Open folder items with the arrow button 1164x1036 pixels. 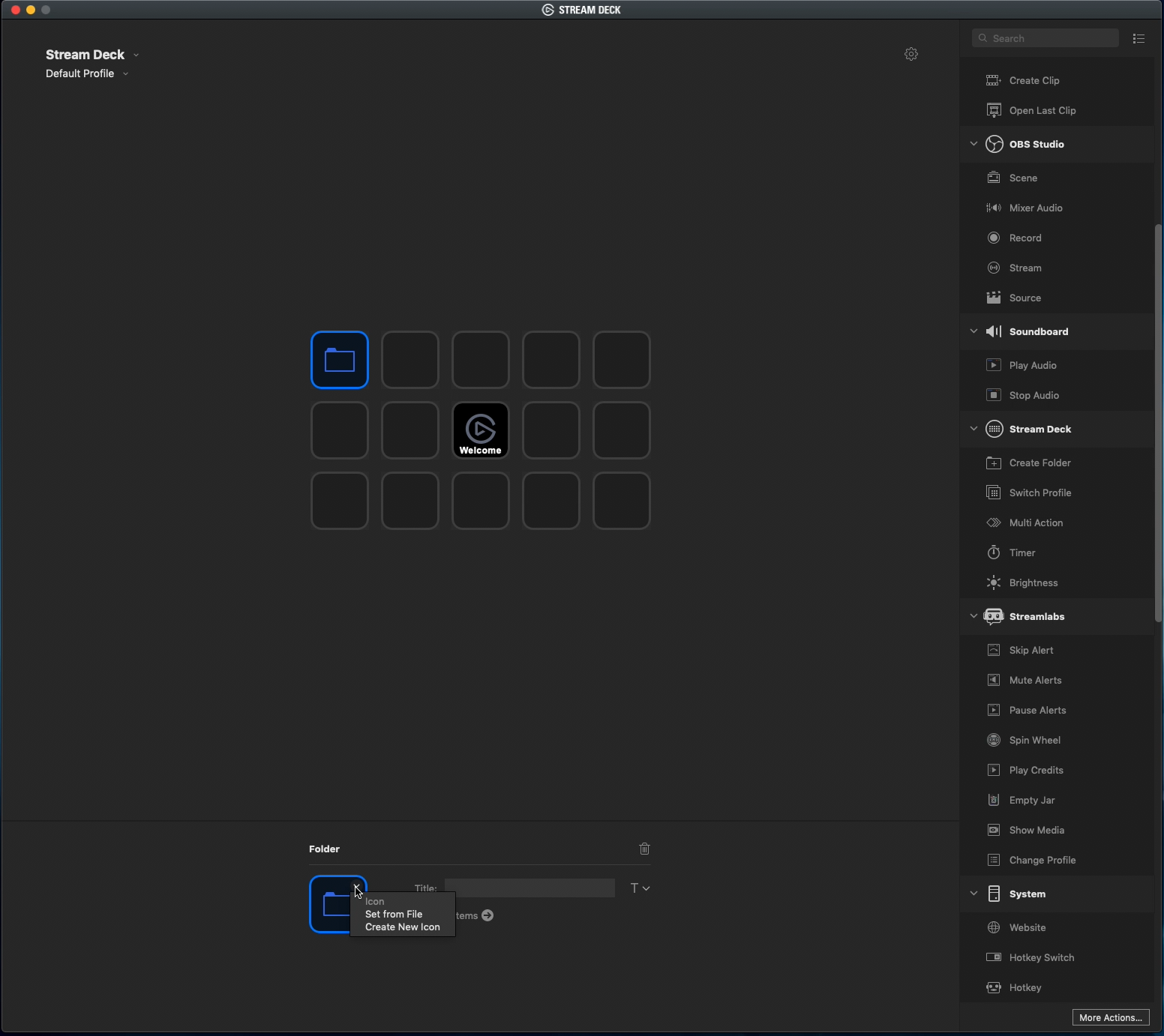point(487,915)
